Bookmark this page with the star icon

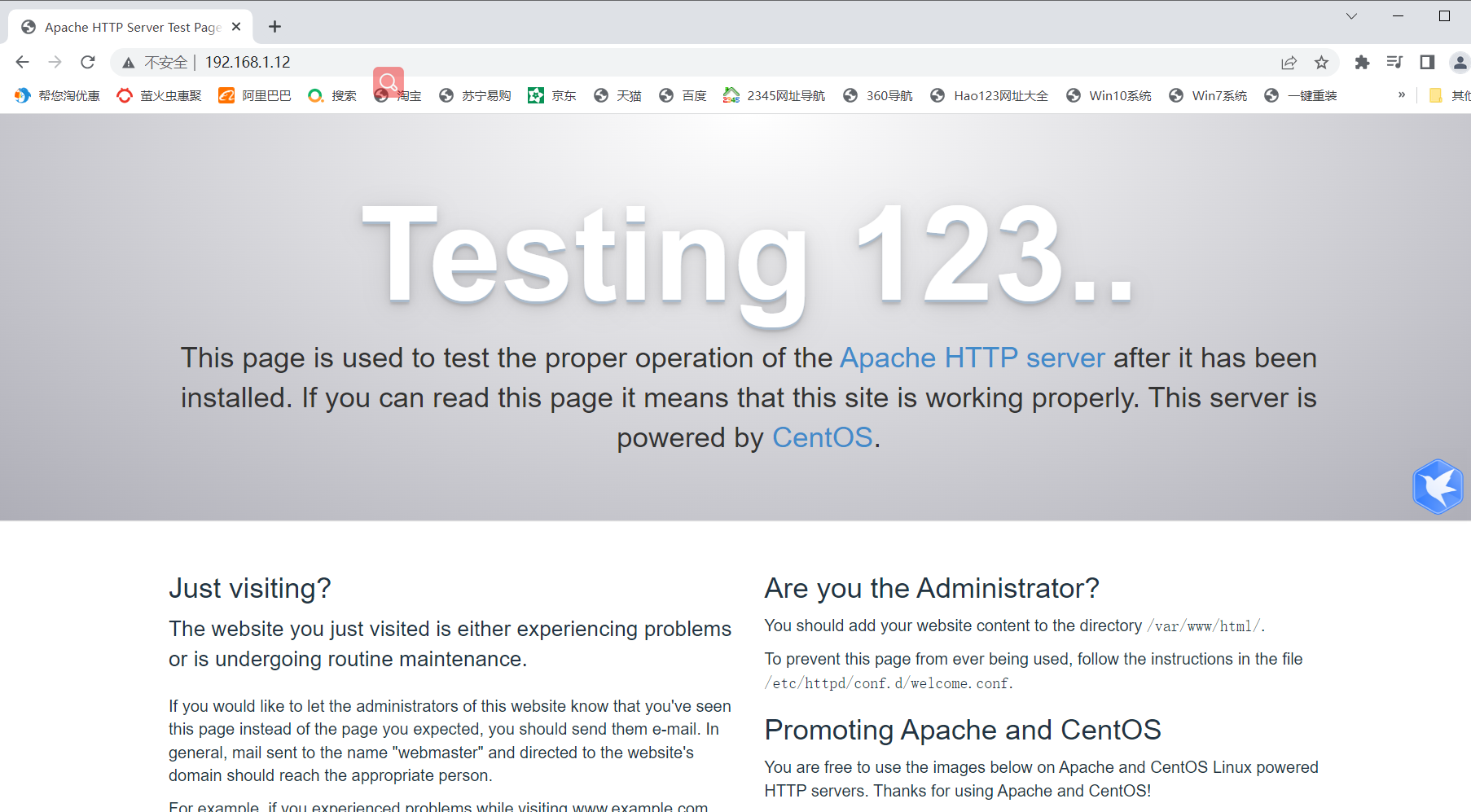(x=1321, y=63)
